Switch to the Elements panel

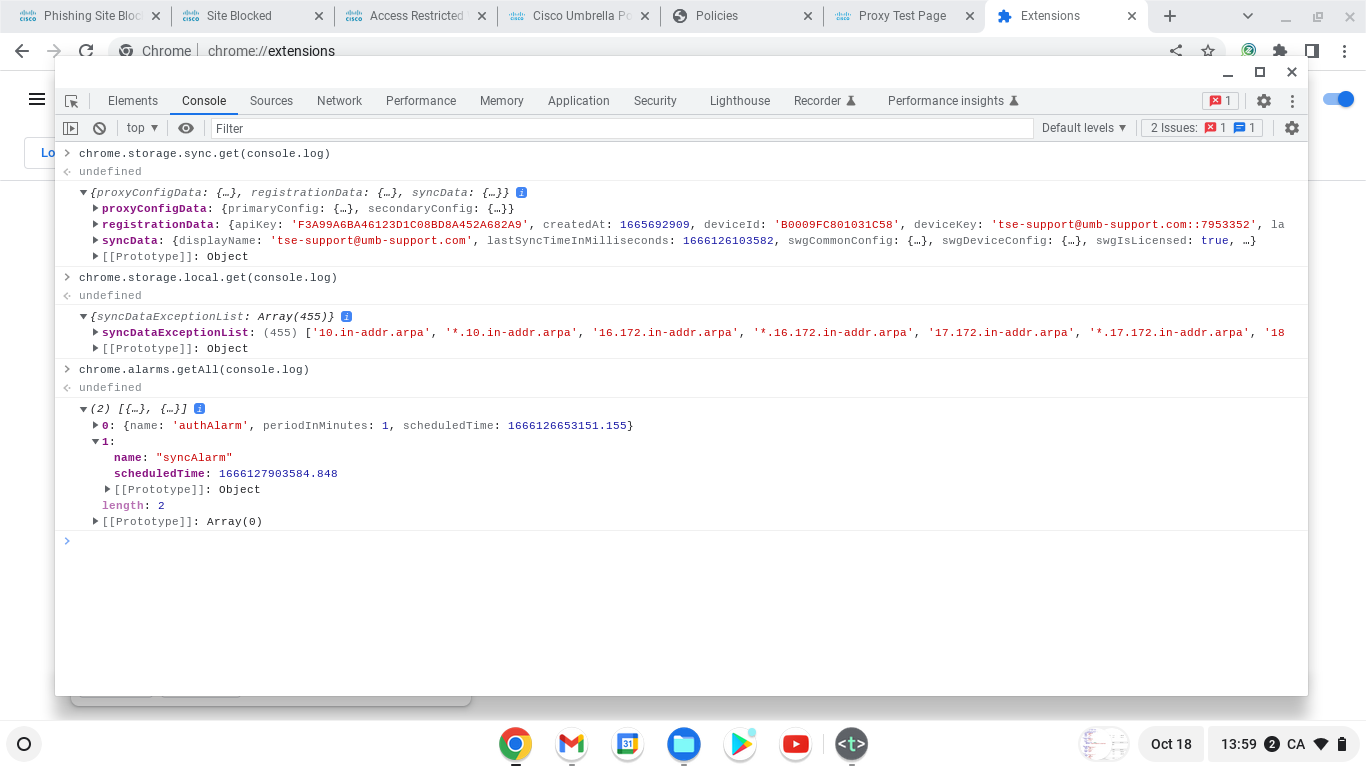133,101
